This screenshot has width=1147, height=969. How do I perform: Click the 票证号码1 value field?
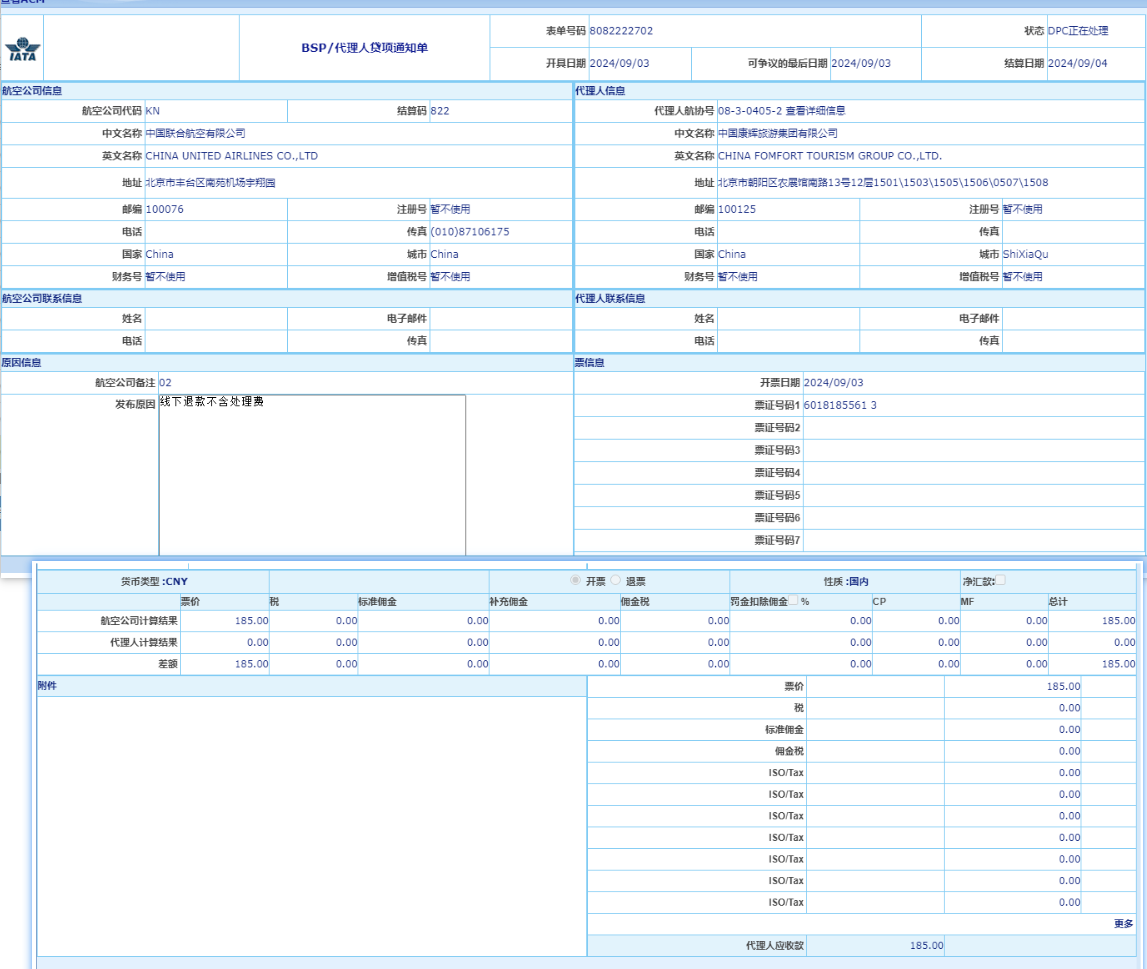click(x=840, y=405)
